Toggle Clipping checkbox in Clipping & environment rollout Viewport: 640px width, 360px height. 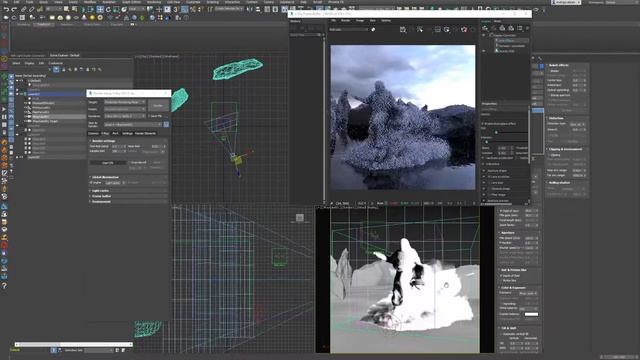tap(549, 155)
